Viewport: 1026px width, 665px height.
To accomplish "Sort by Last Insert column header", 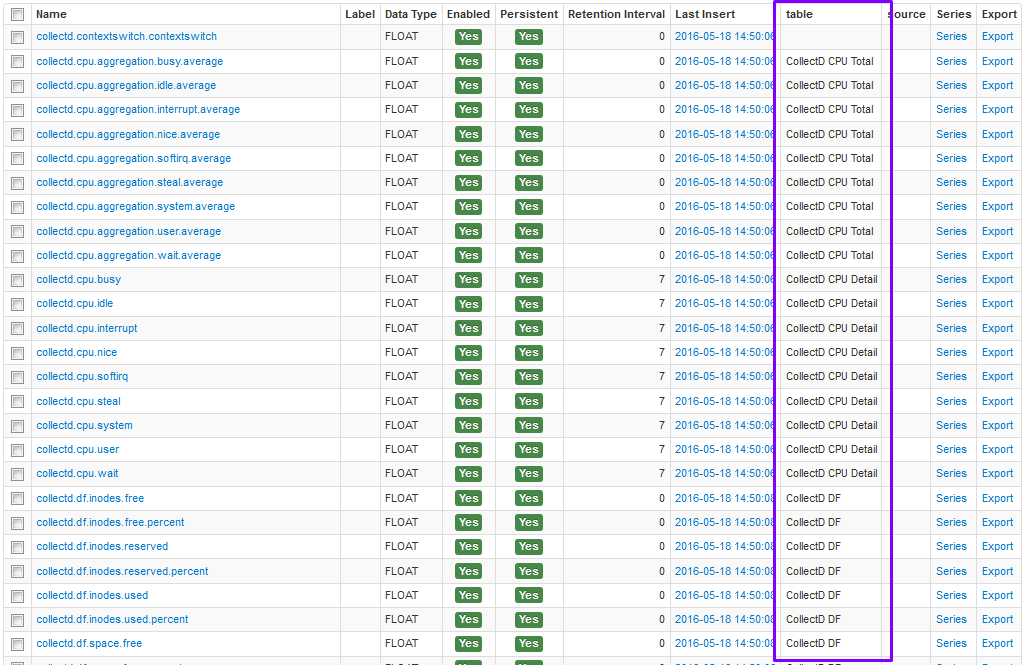I will (705, 15).
